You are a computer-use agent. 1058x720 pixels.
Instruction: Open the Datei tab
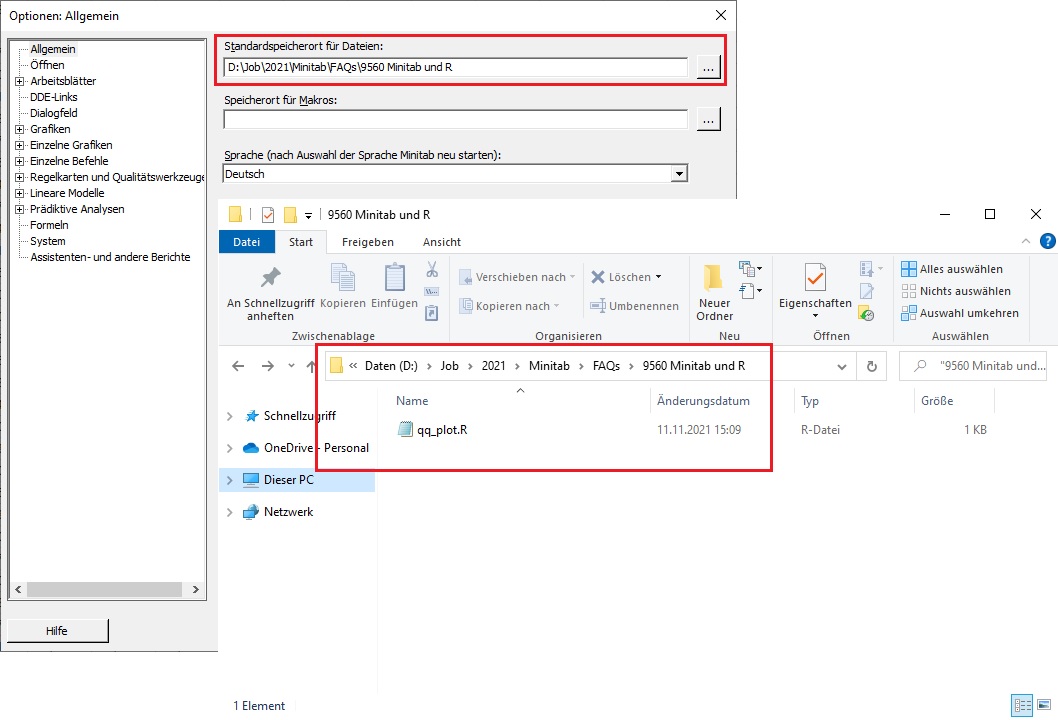246,242
